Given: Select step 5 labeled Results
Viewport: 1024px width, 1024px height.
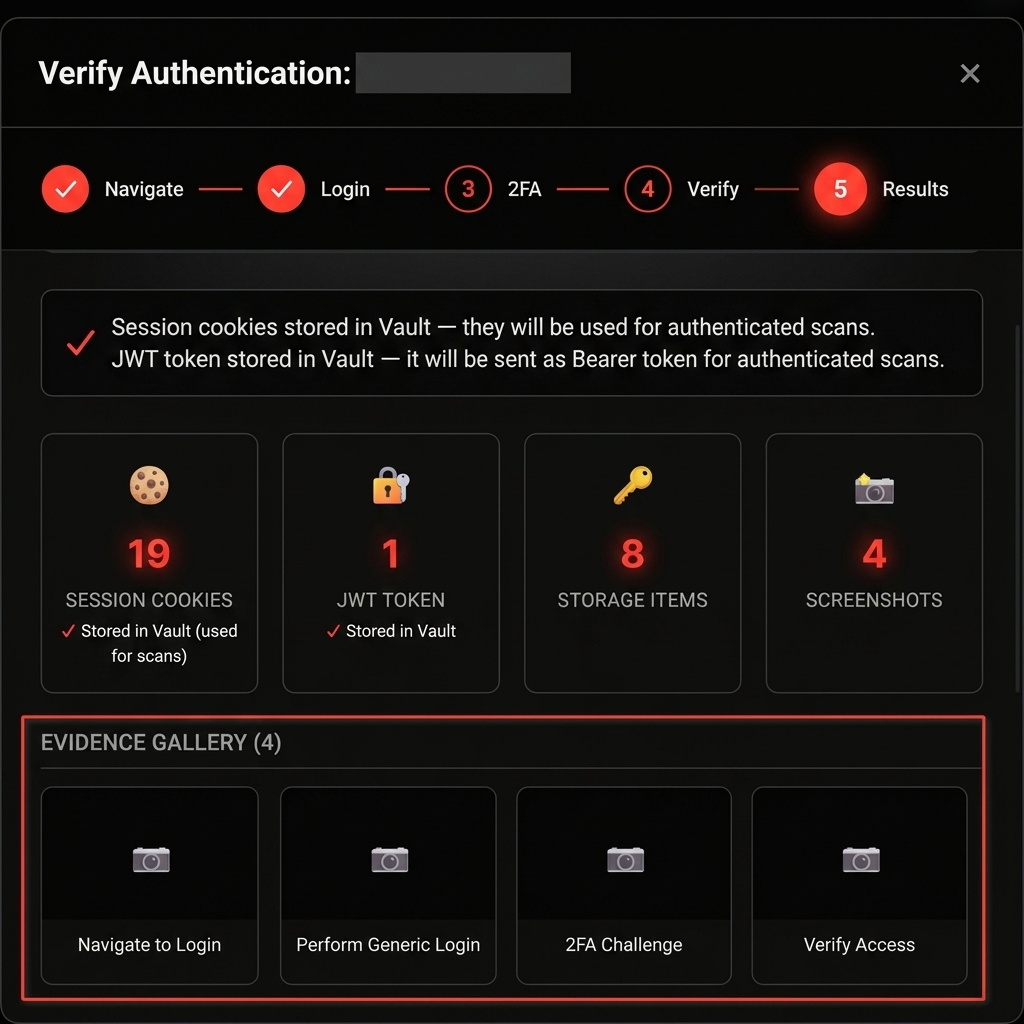Looking at the screenshot, I should pyautogui.click(x=840, y=188).
